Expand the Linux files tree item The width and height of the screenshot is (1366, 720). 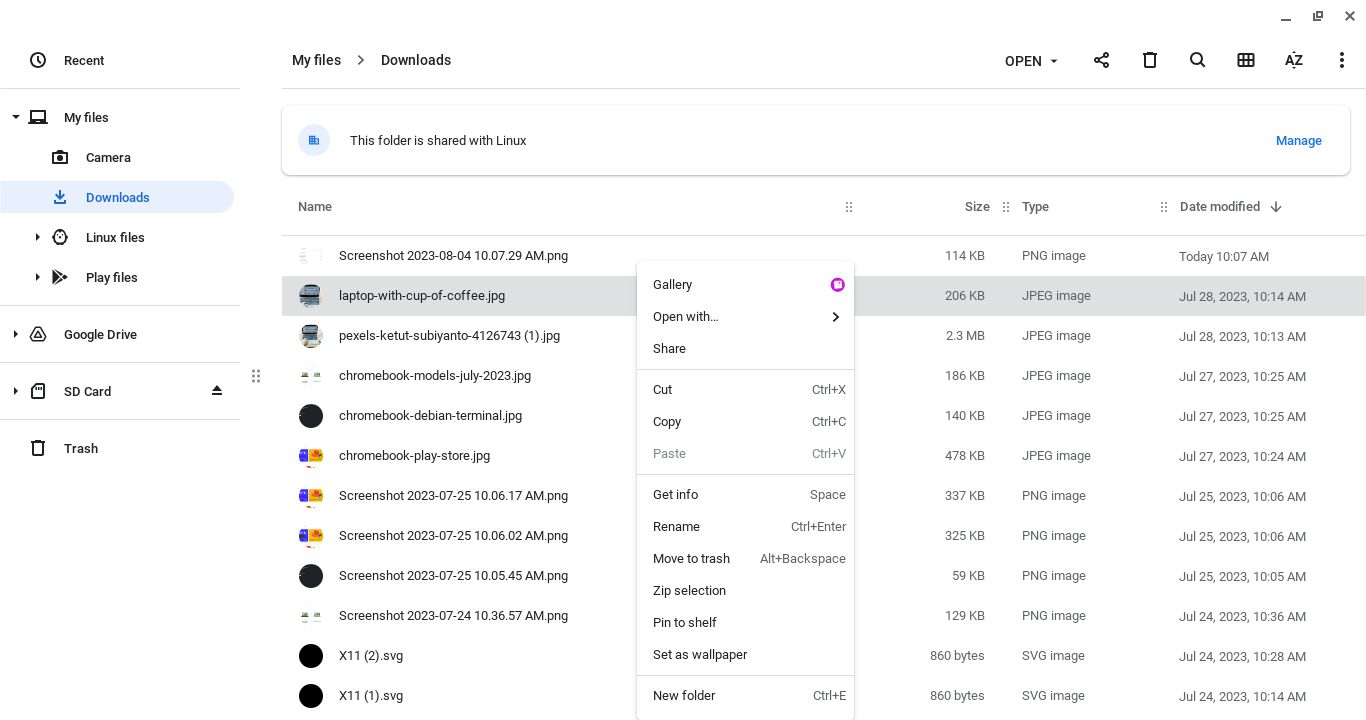pos(38,237)
